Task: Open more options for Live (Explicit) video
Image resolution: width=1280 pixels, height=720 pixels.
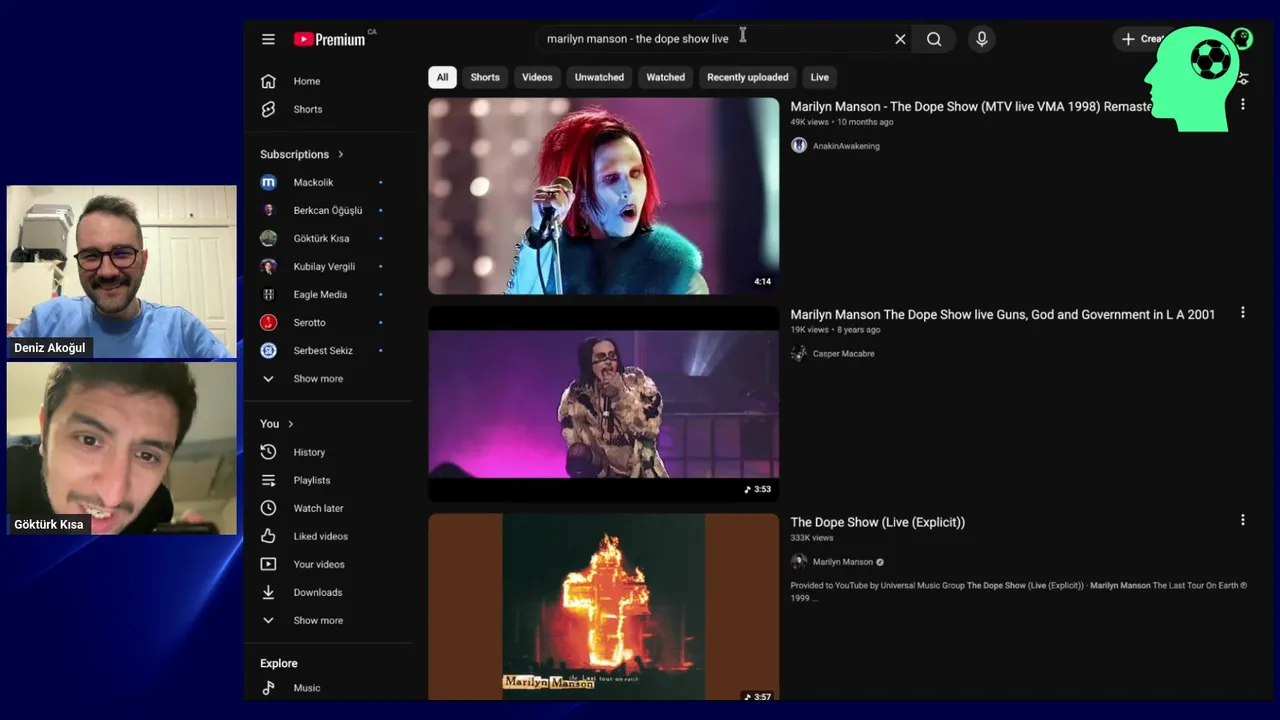Action: tap(1243, 521)
